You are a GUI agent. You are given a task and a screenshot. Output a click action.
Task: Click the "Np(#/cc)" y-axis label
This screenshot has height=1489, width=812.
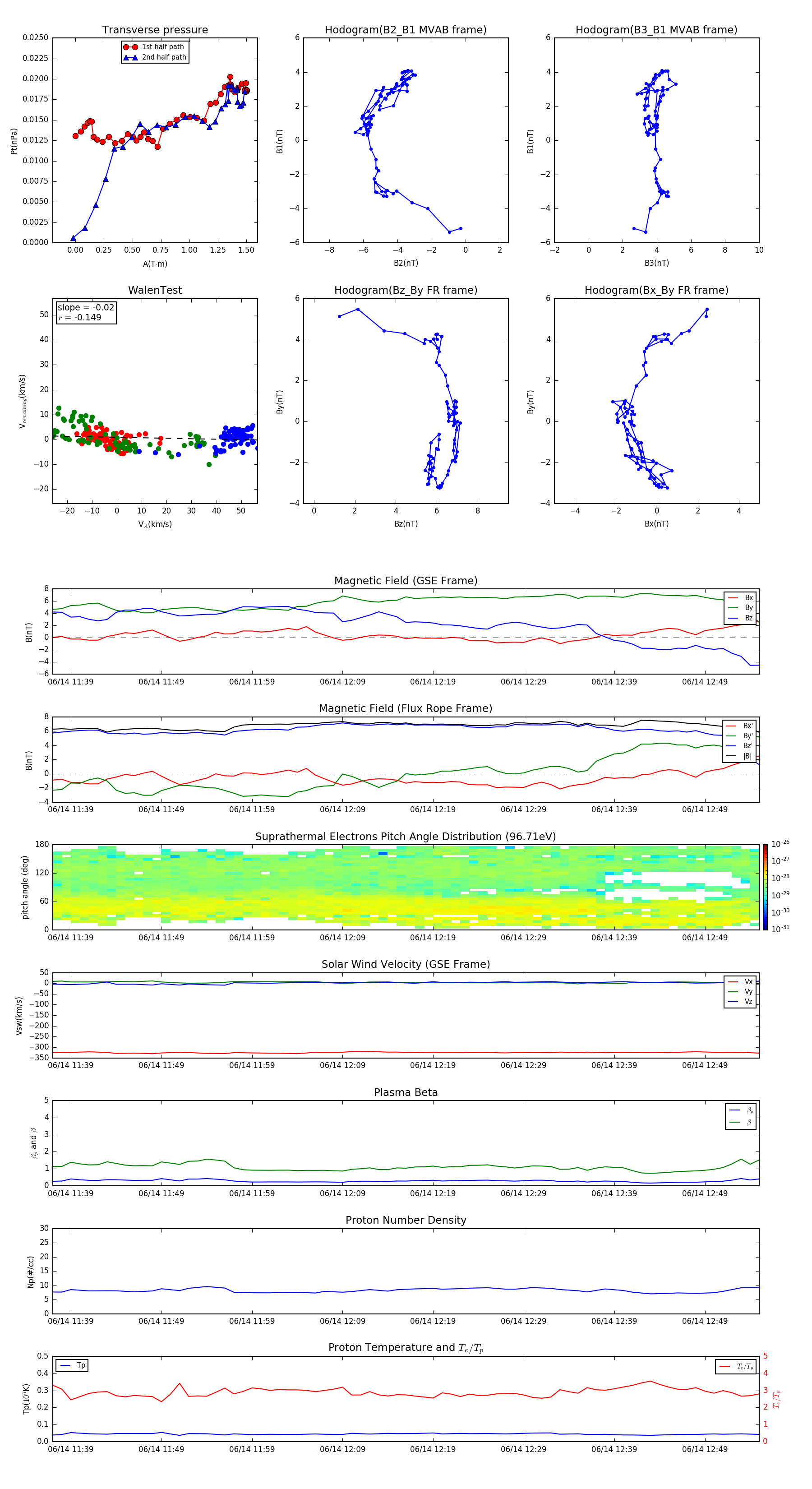(x=31, y=1272)
